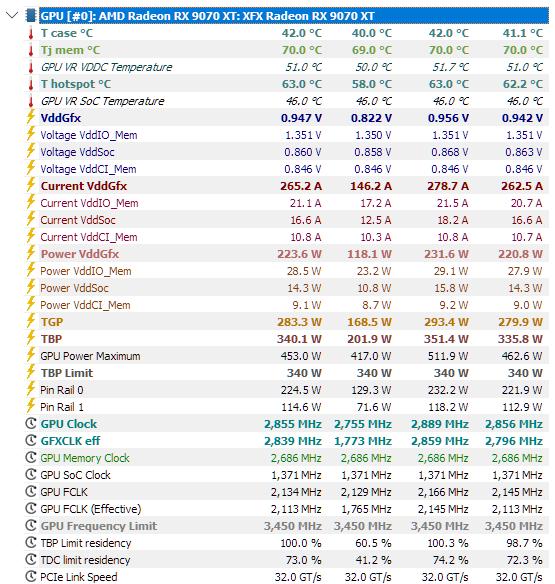Click the GPU chip icon in header row

31,16
